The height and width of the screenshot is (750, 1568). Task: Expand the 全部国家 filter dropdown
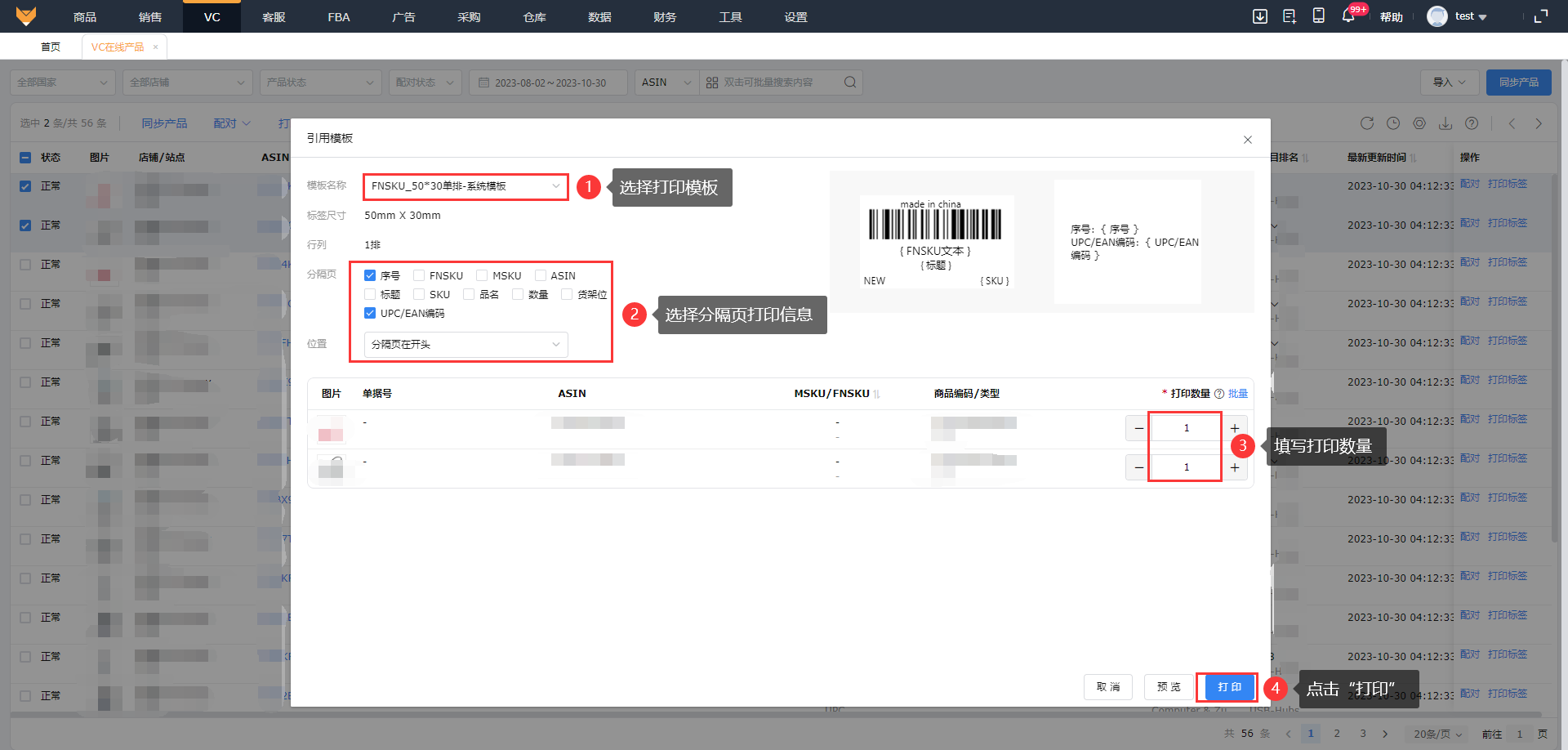click(62, 83)
